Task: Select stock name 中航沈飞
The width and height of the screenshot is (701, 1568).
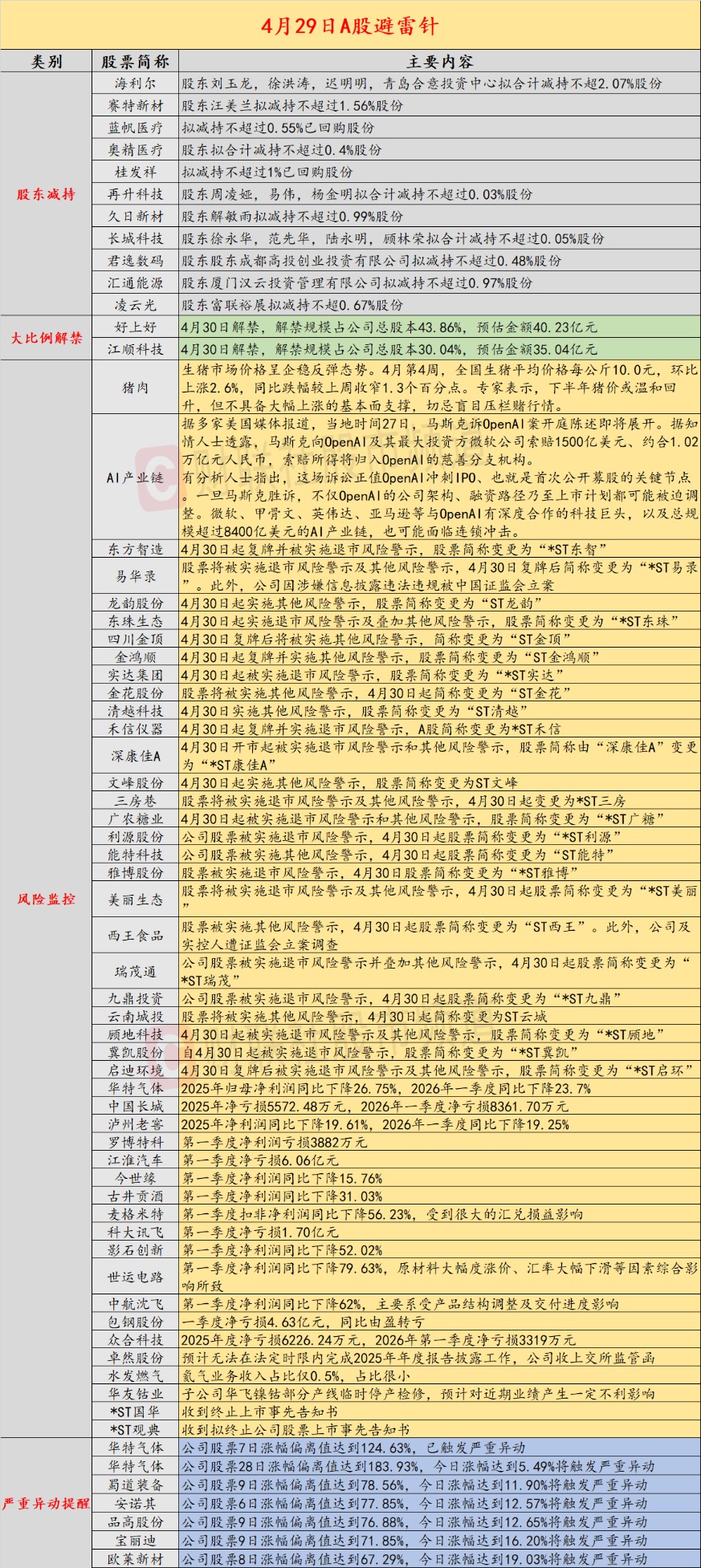Action: tap(136, 1305)
